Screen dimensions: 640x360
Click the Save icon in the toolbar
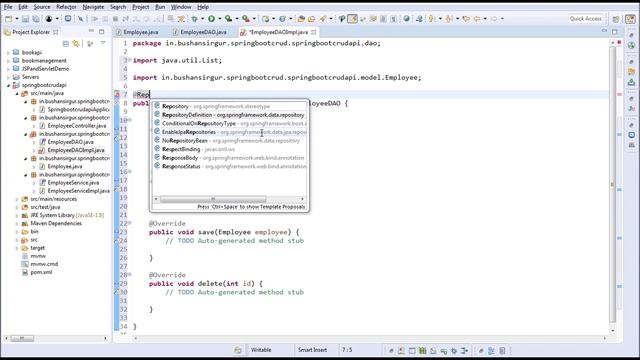click(x=25, y=19)
